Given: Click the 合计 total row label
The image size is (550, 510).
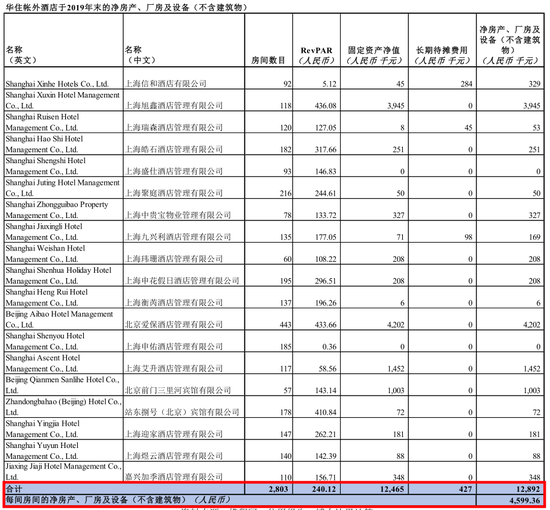Looking at the screenshot, I should pos(14,489).
